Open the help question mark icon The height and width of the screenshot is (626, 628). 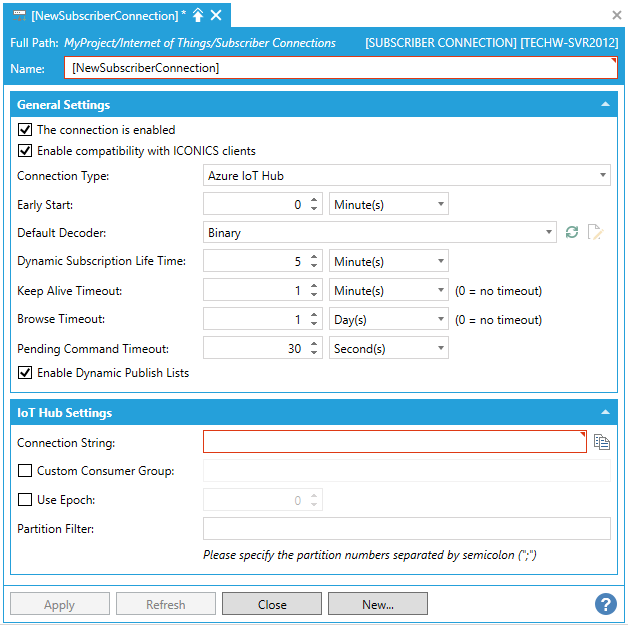pyautogui.click(x=606, y=604)
